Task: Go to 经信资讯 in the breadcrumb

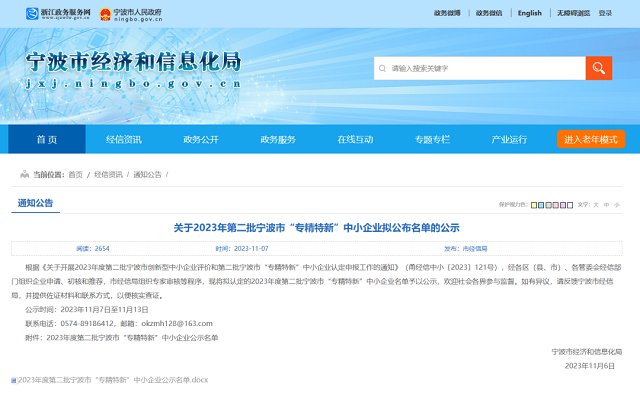Action: [108, 175]
